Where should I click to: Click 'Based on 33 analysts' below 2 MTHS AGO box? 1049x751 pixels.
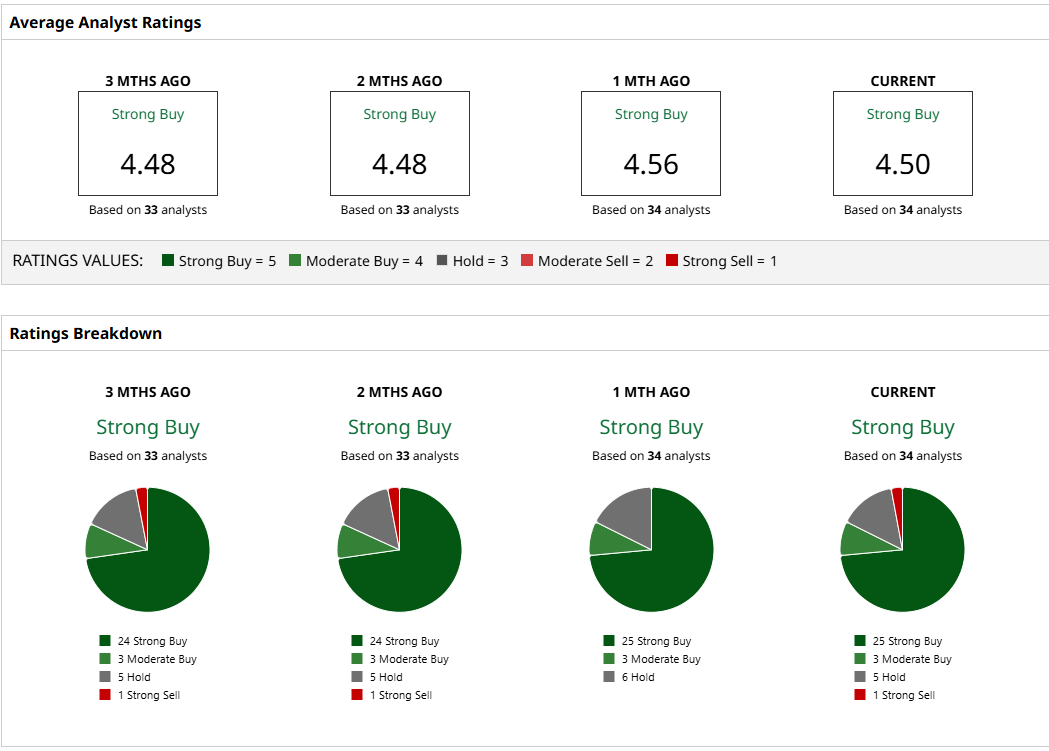[x=399, y=209]
